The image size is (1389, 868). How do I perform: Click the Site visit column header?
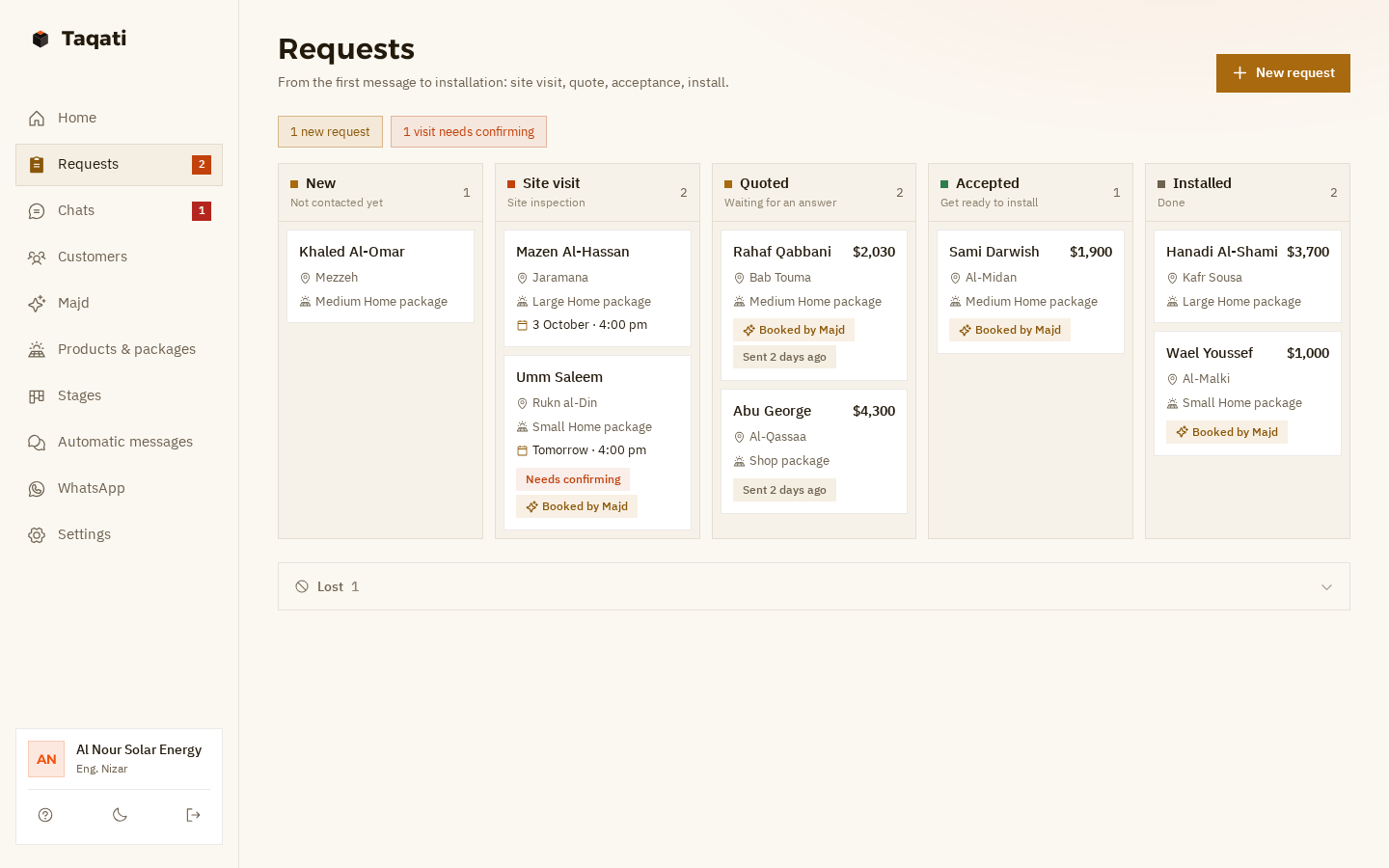tap(597, 192)
